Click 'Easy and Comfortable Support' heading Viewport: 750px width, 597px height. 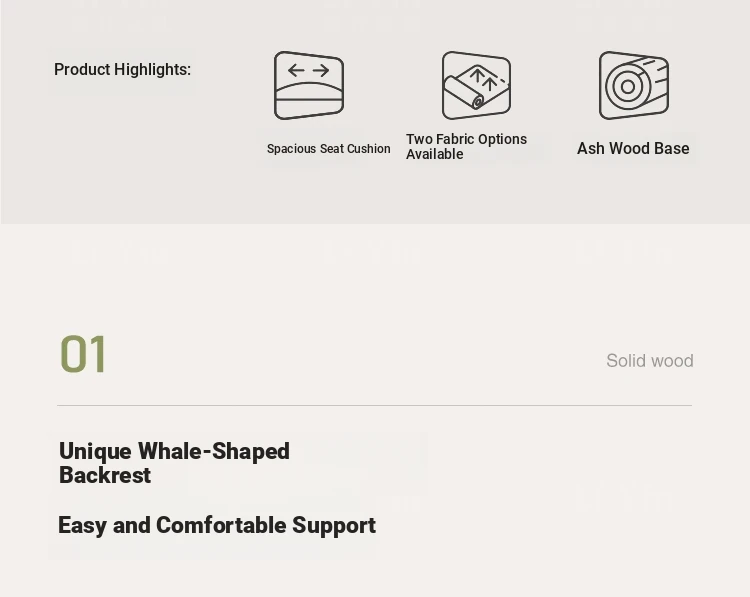point(217,525)
